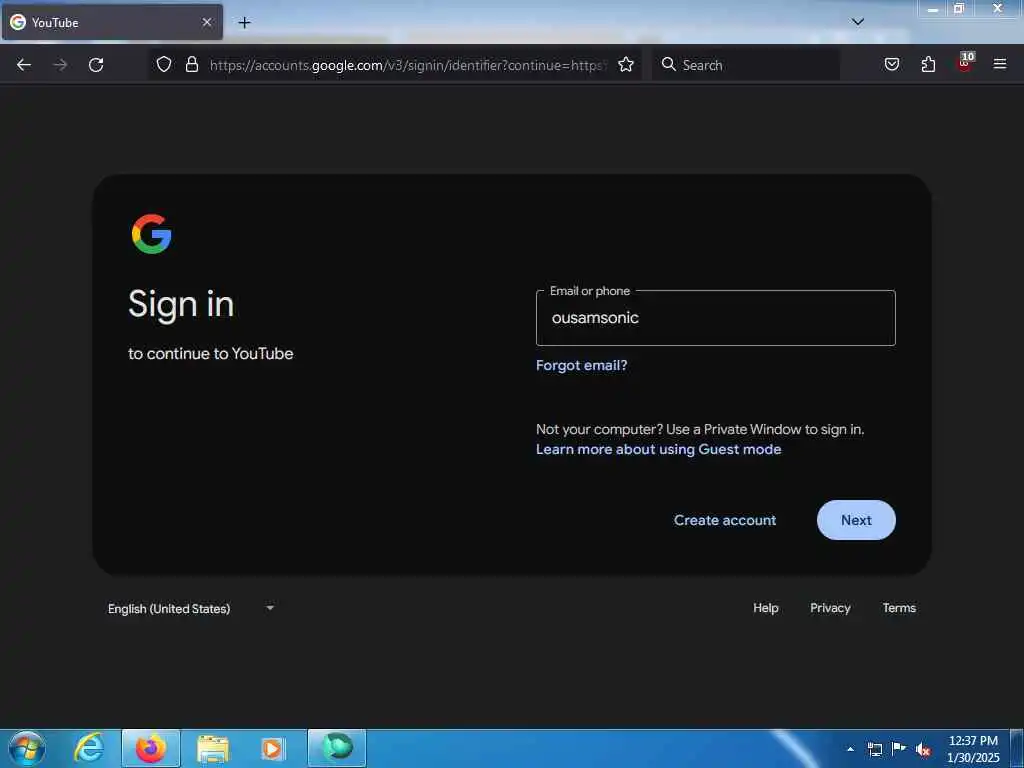
Task: Launch Internet Explorer from taskbar
Action: click(89, 748)
